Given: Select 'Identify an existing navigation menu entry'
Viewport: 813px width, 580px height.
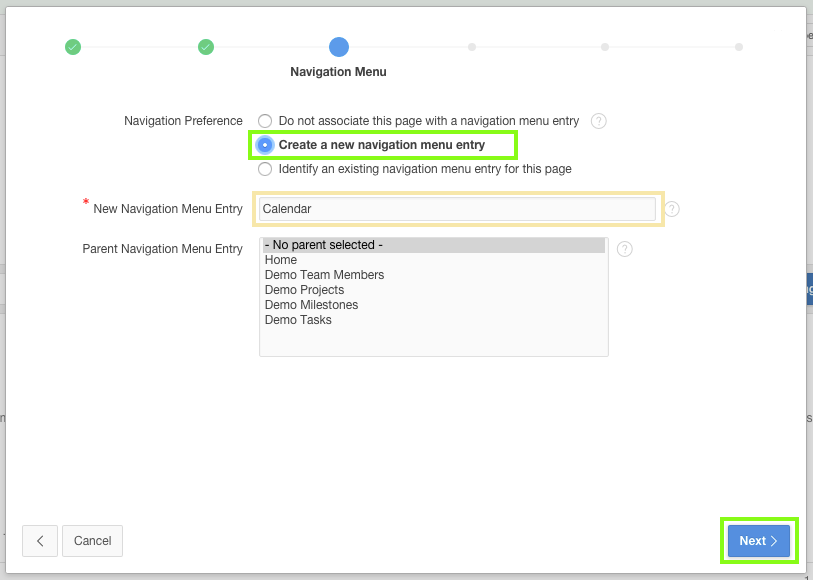Looking at the screenshot, I should (x=265, y=169).
